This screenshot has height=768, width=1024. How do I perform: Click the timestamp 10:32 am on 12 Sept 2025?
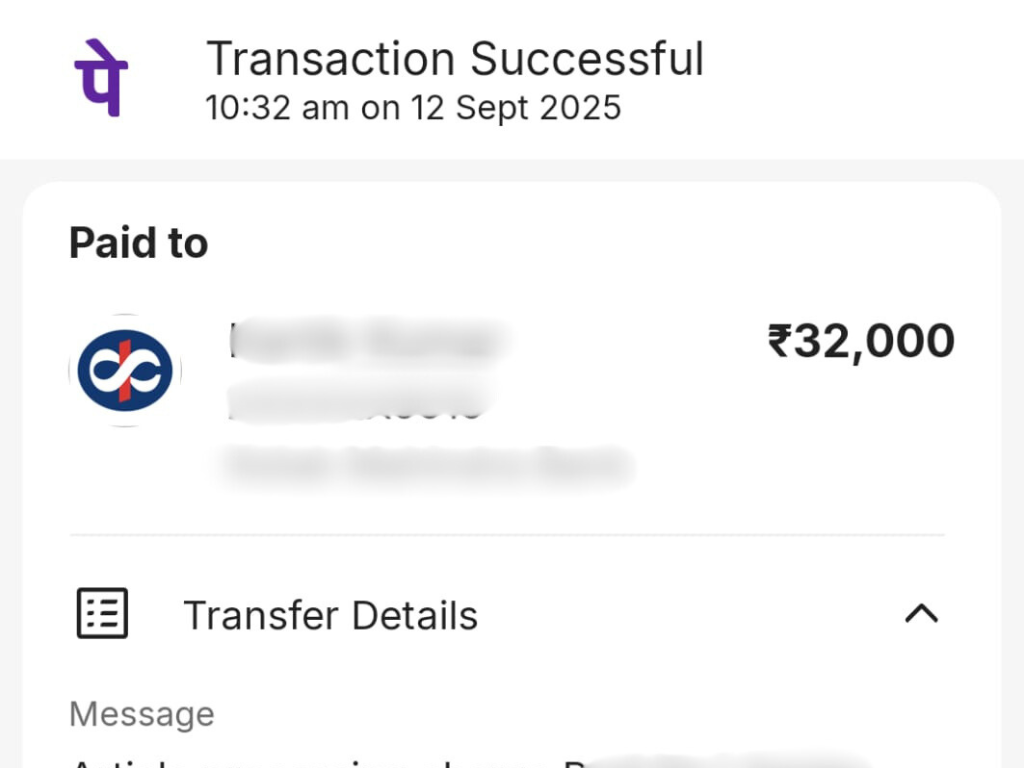pos(412,107)
